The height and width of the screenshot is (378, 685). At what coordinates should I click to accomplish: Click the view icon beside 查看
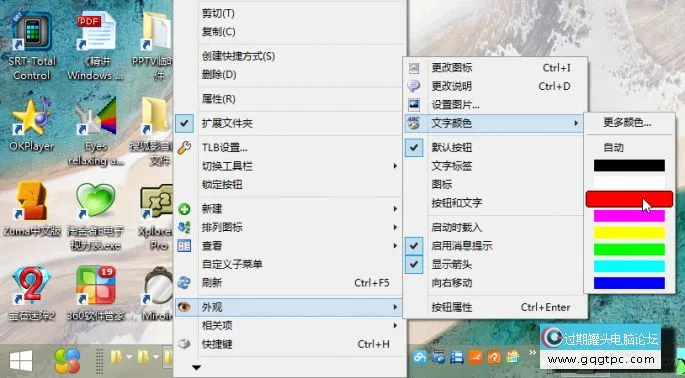point(184,246)
